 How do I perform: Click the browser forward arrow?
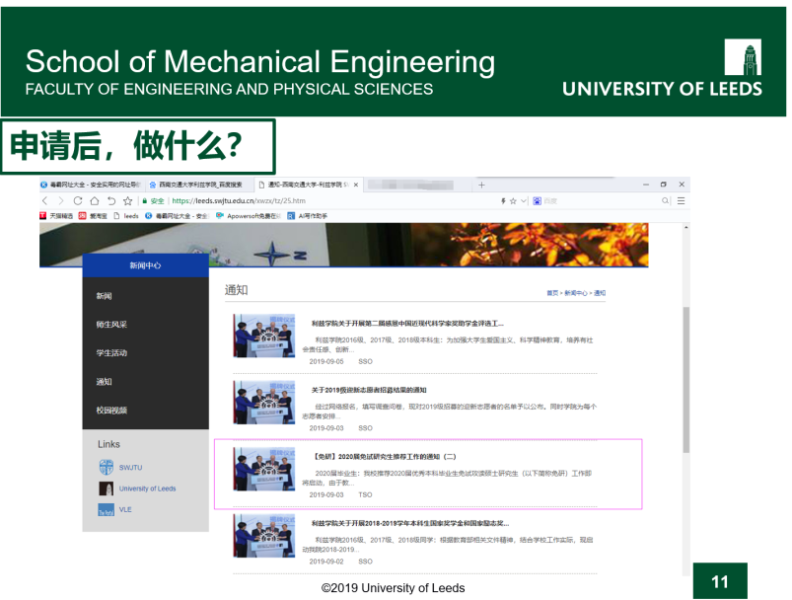pyautogui.click(x=61, y=201)
